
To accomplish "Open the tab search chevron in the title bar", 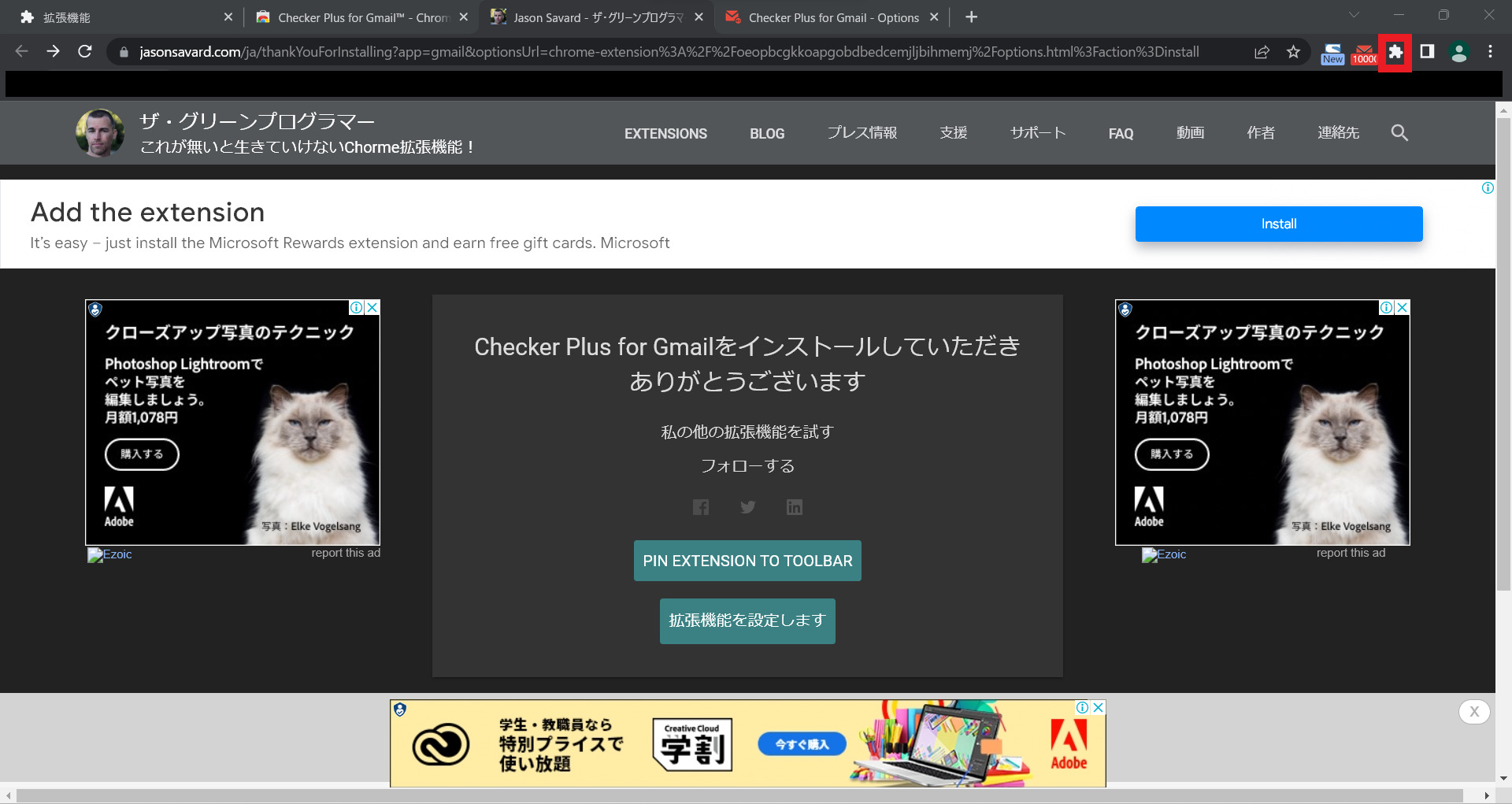I will click(x=1354, y=15).
